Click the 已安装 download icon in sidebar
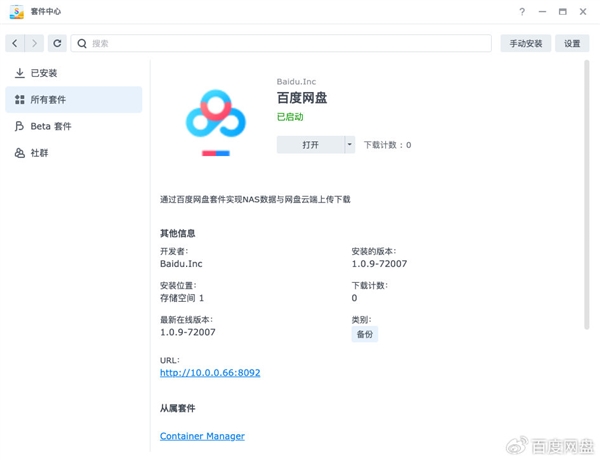Image resolution: width=600 pixels, height=460 pixels. (19, 73)
